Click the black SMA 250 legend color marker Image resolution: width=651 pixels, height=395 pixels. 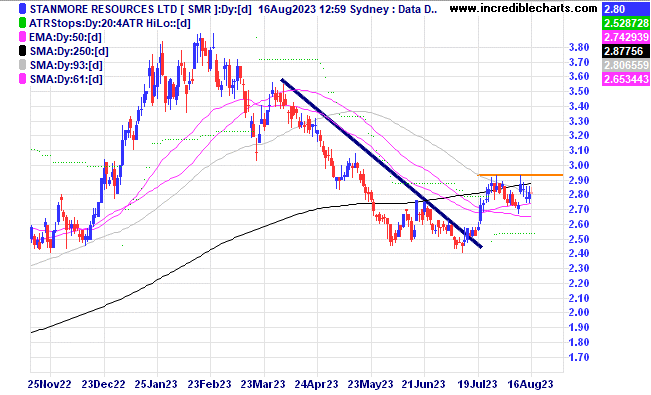tap(22, 51)
